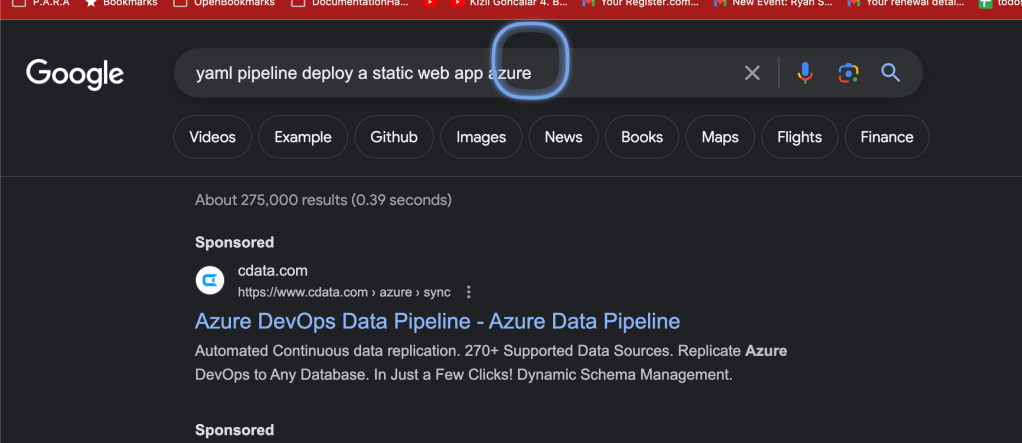Switch to Maps results
This screenshot has height=443, width=1022.
720,137
